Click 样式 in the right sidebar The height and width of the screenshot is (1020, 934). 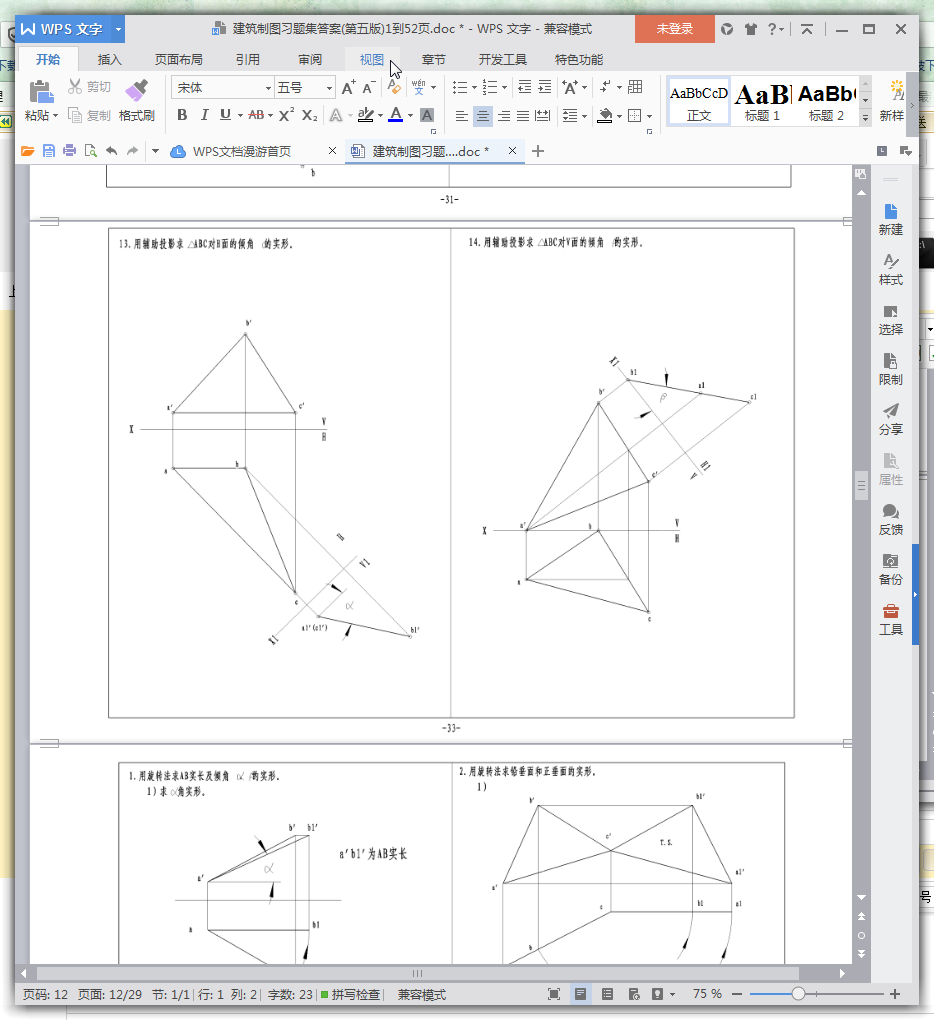[890, 270]
